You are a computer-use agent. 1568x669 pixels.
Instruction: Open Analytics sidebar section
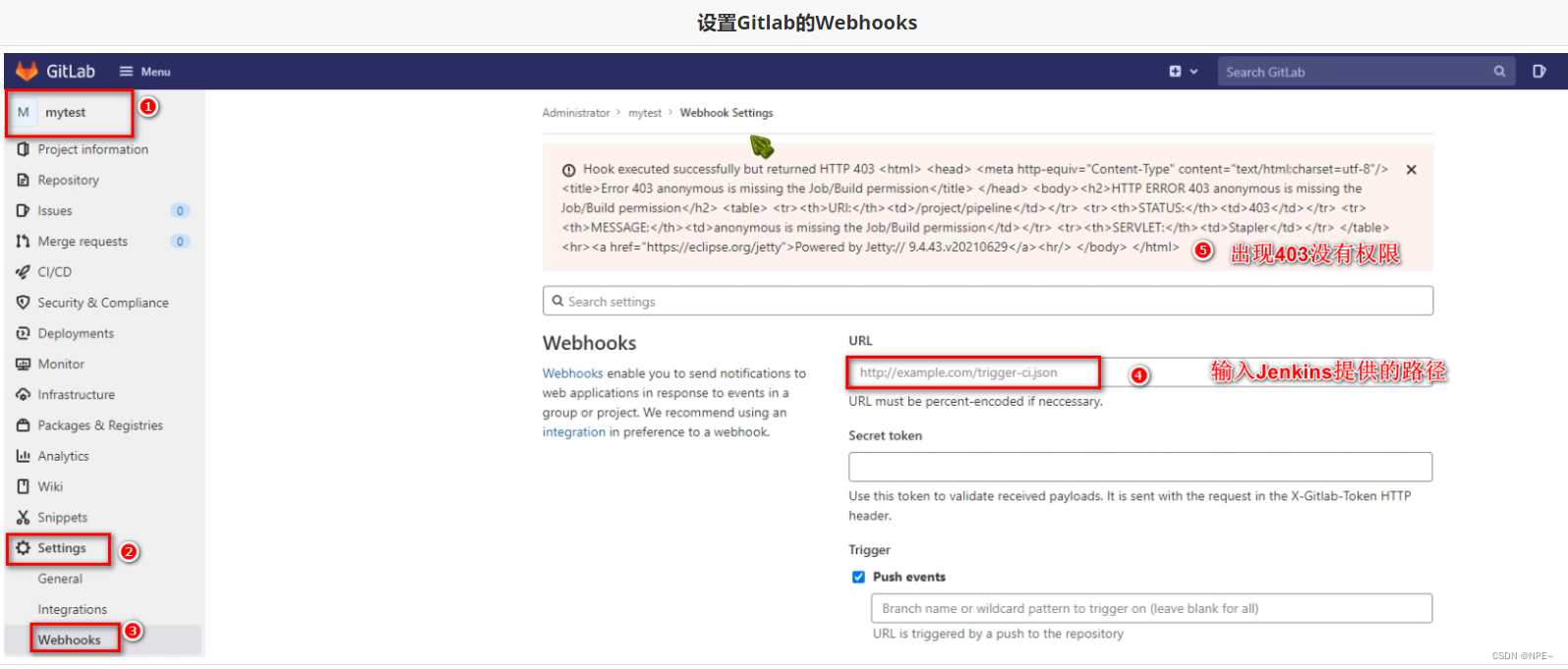[x=63, y=456]
